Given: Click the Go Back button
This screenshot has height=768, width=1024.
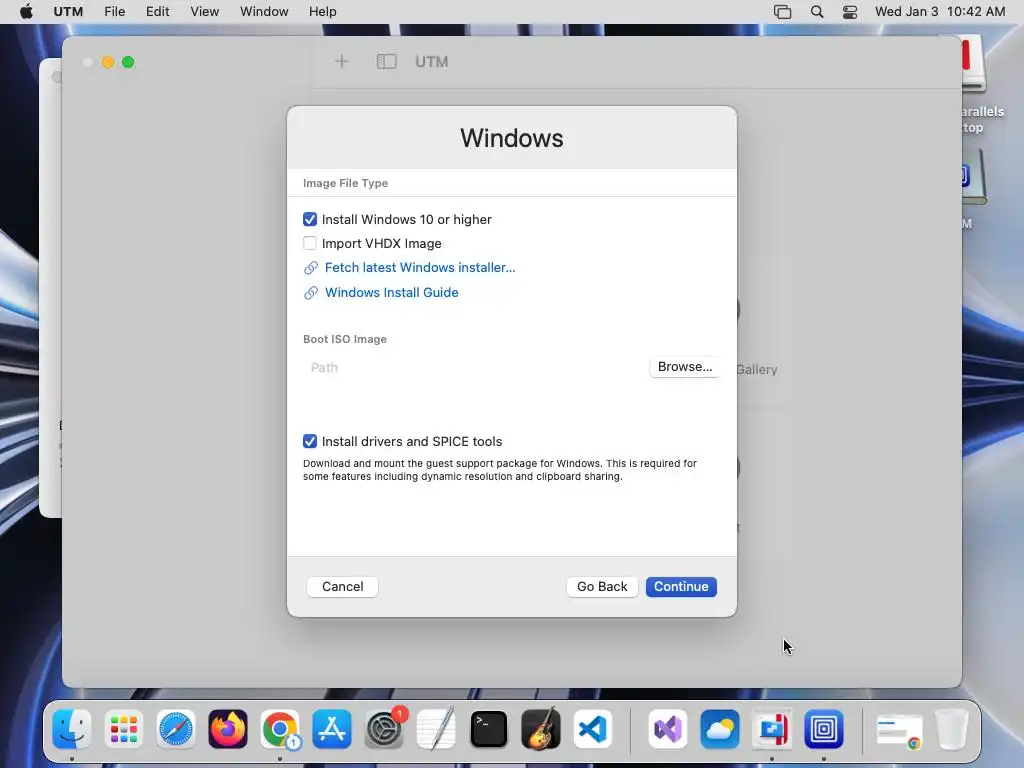Looking at the screenshot, I should point(602,586).
